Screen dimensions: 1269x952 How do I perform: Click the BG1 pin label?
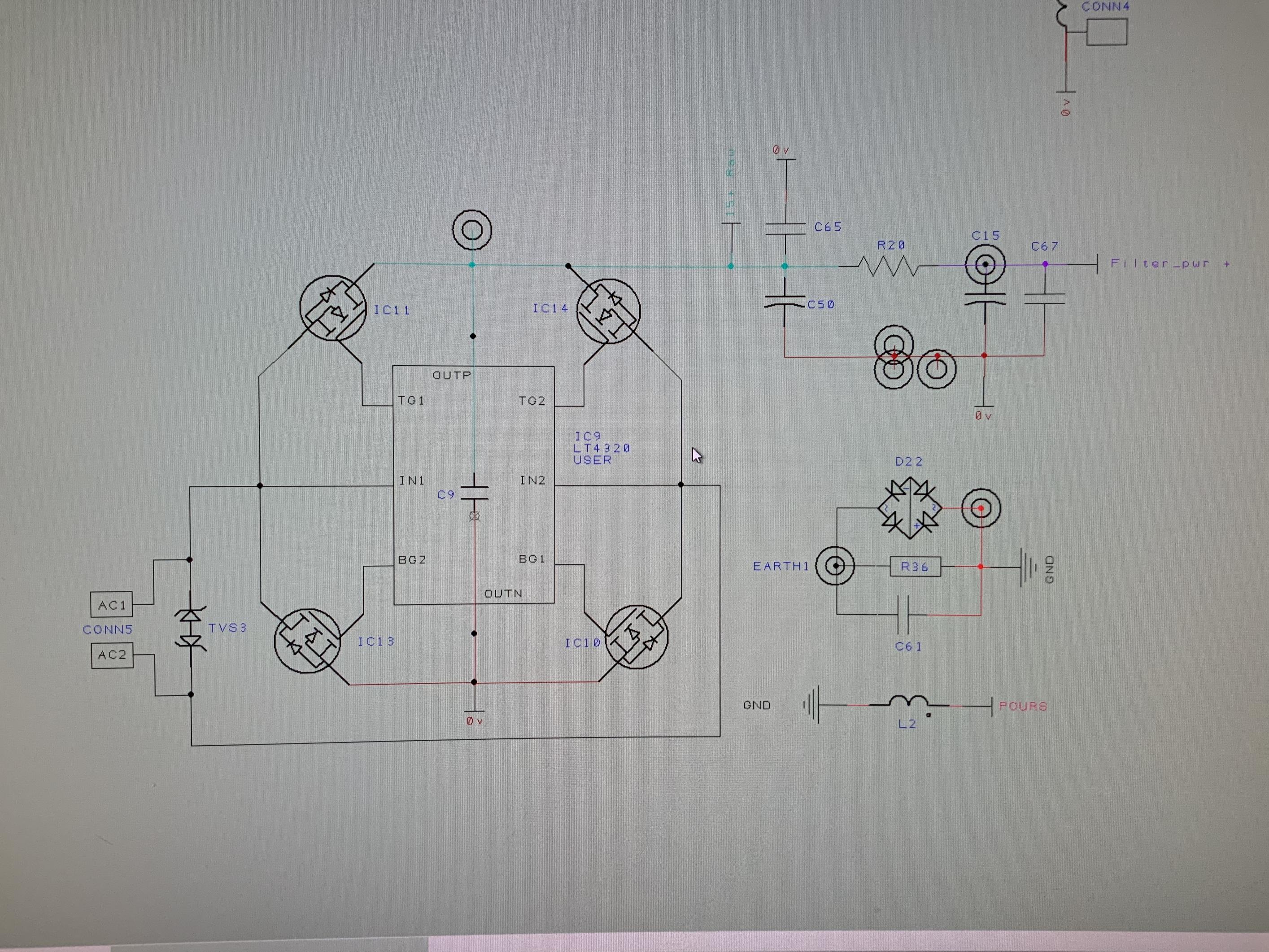[532, 559]
